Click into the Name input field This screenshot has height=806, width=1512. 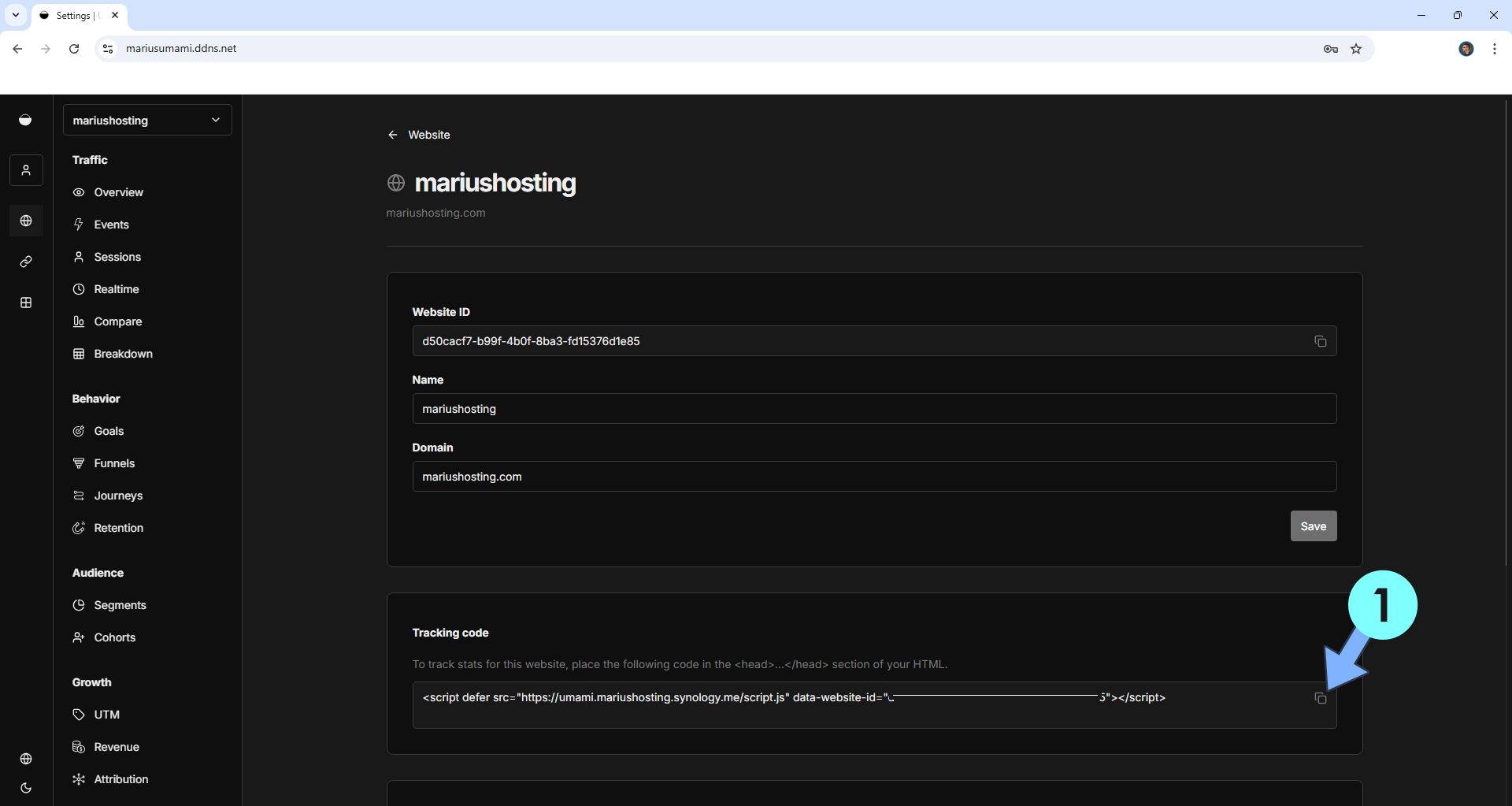874,409
